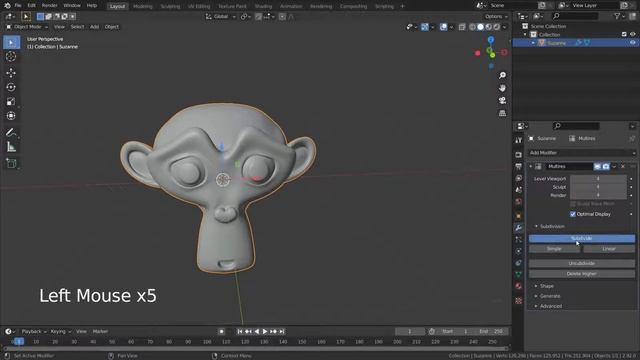Open the Modifier properties wrench tab
Image resolution: width=640 pixels, height=360 pixels.
(x=518, y=228)
